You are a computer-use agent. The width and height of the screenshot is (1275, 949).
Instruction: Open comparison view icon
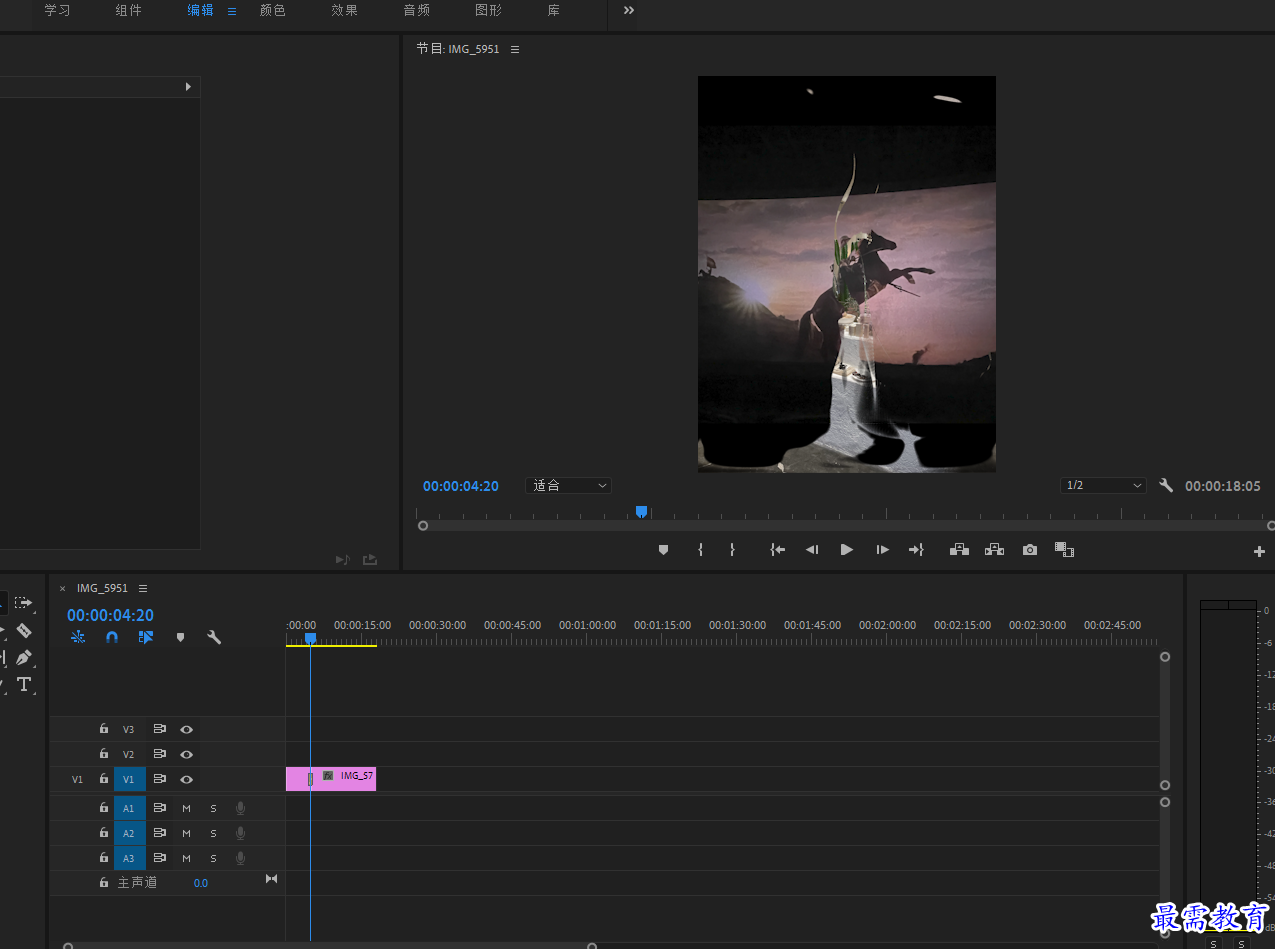(x=1064, y=550)
